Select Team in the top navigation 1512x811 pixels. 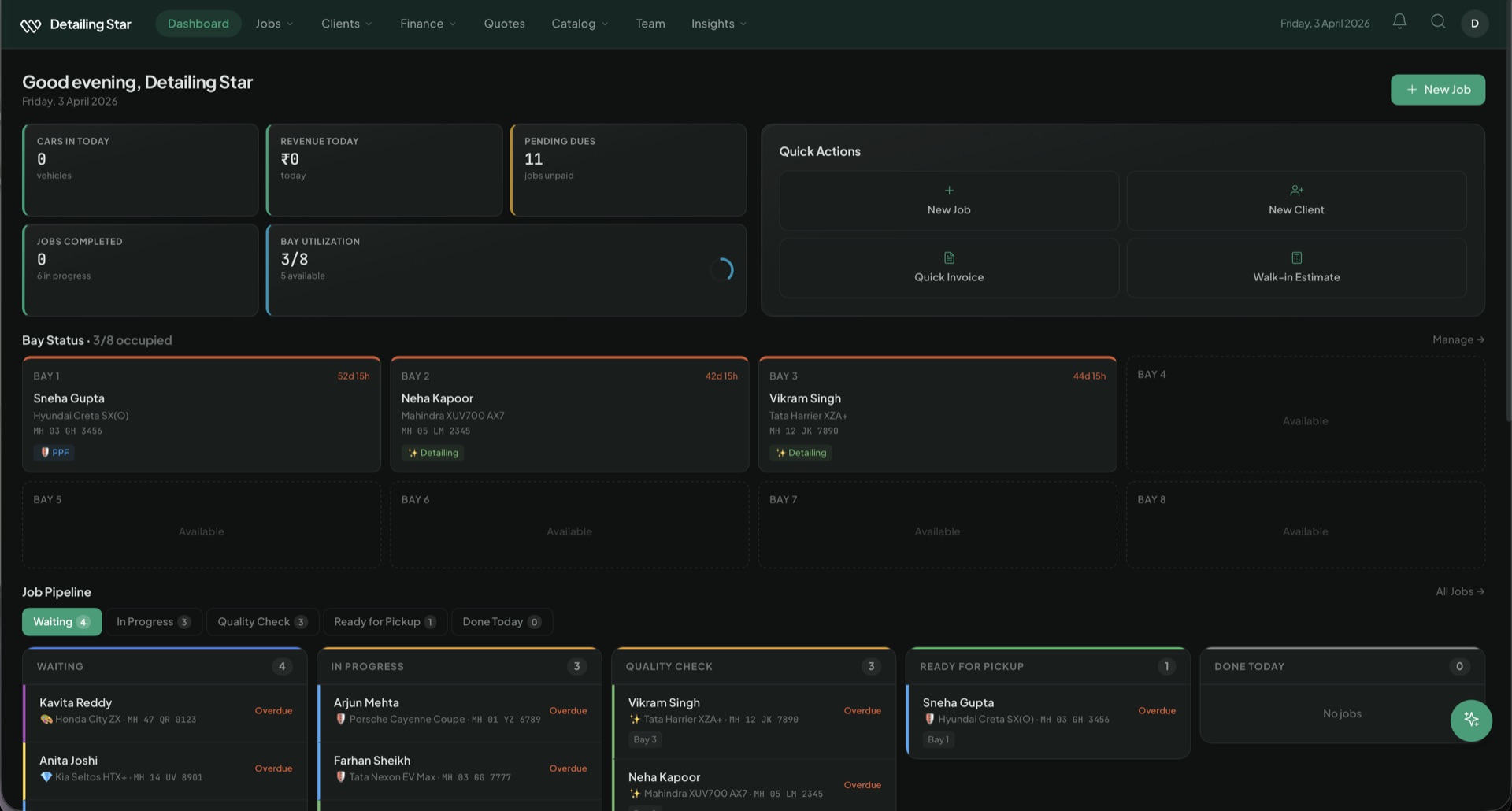click(650, 24)
